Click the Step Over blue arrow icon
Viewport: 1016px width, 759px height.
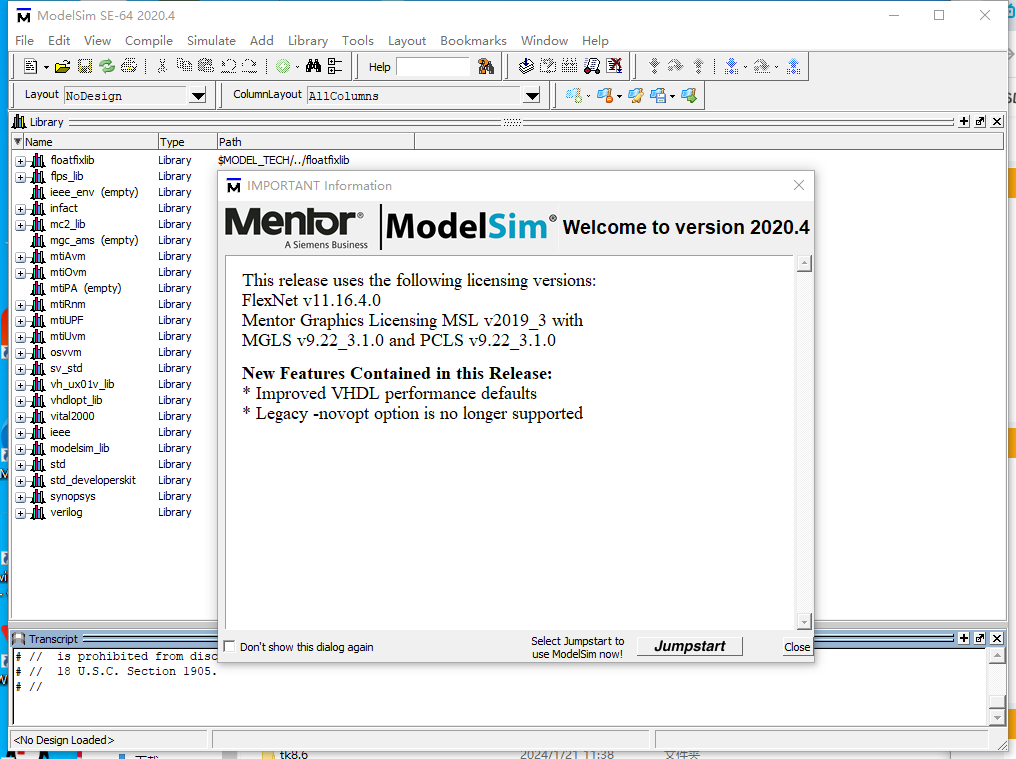(x=675, y=66)
